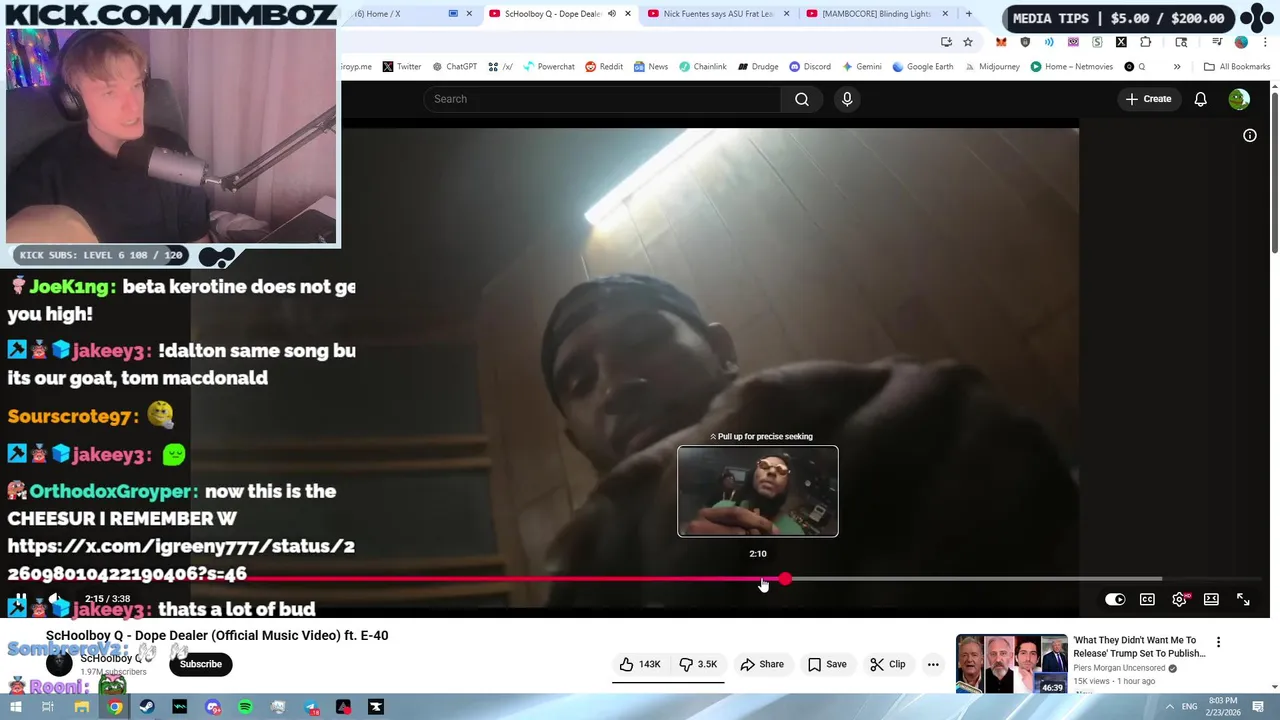Open Windows Start menu
This screenshot has height=720, width=1280.
15,707
